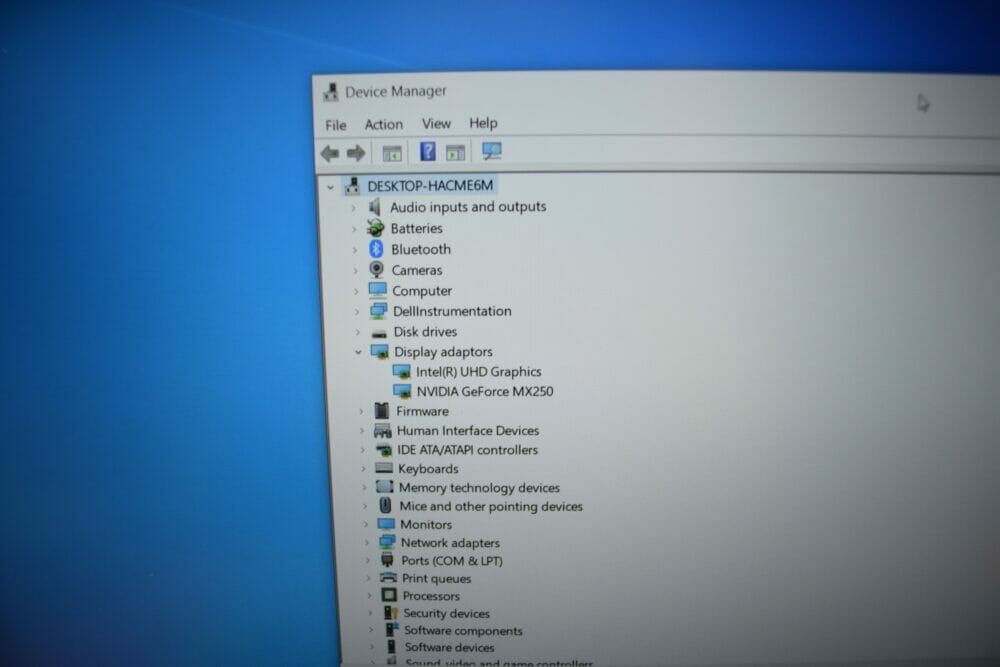Click the Display adaptors category icon

pos(380,351)
